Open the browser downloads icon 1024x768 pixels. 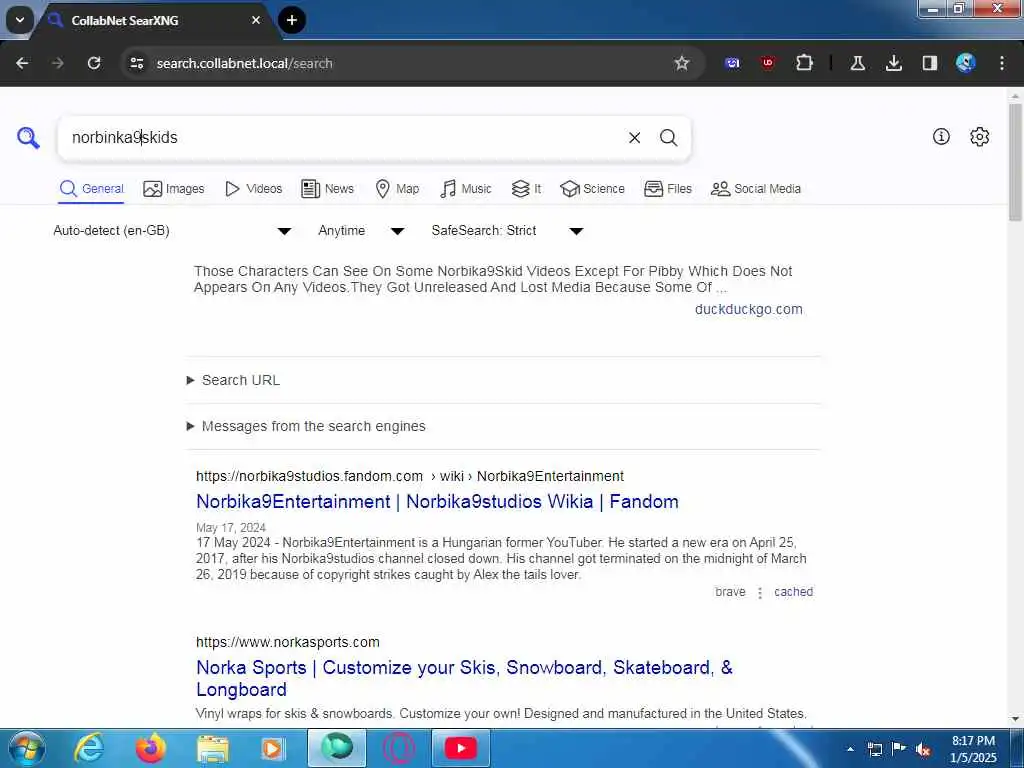[x=893, y=63]
